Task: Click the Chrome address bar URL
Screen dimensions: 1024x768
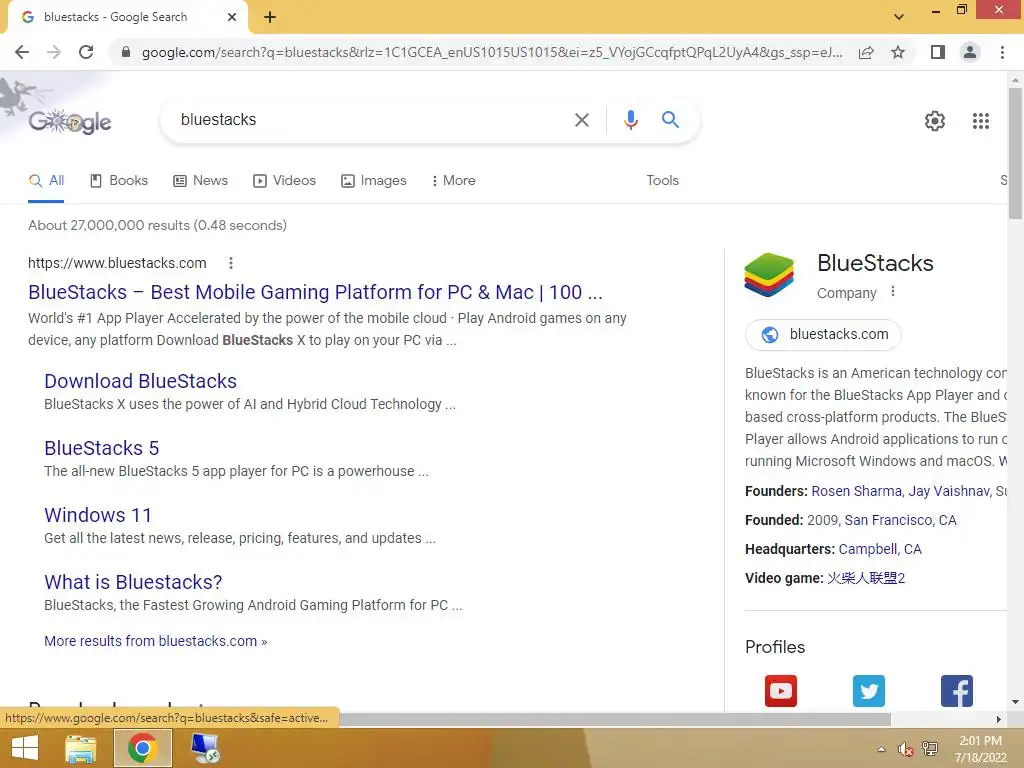Action: tap(491, 52)
